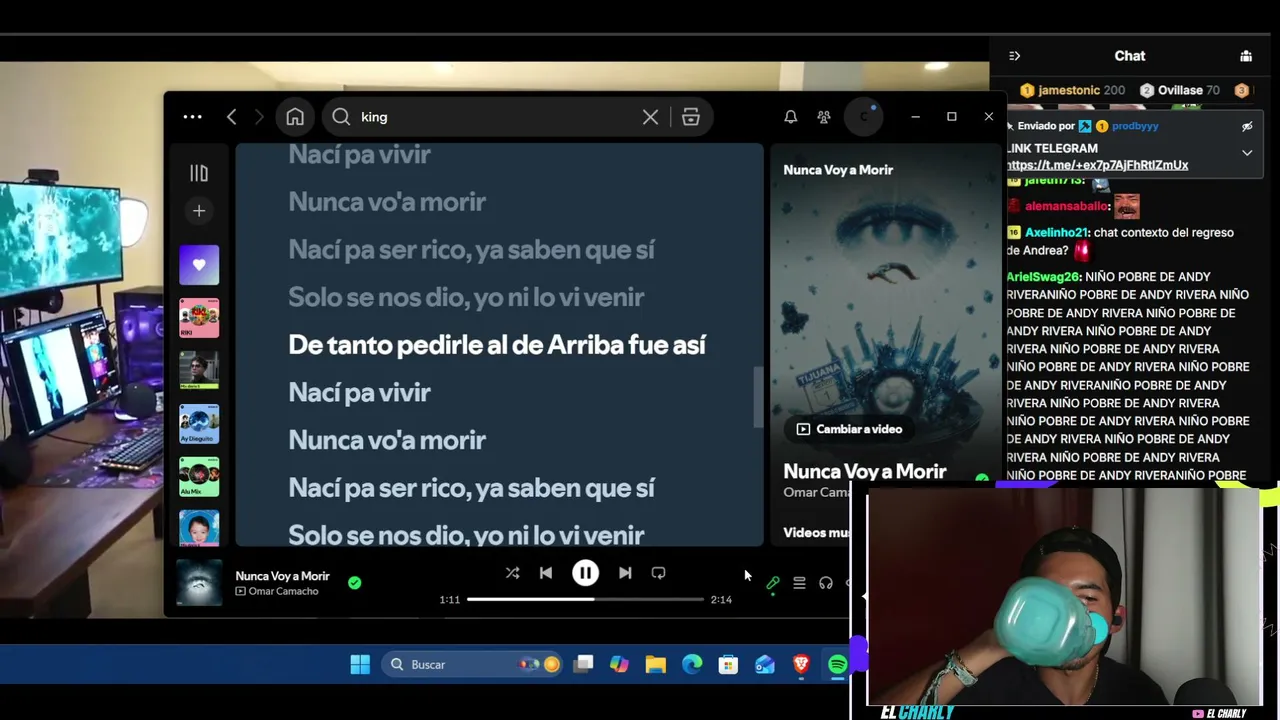Toggle the lyrics microphone icon
Screen dimensions: 1280x720
pos(773,583)
